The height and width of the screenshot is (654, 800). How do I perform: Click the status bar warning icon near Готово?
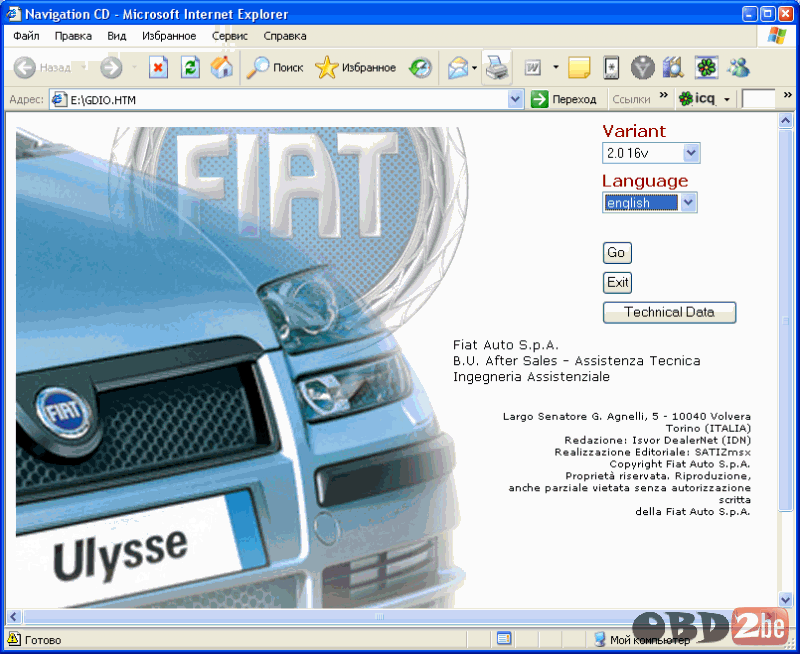click(14, 639)
